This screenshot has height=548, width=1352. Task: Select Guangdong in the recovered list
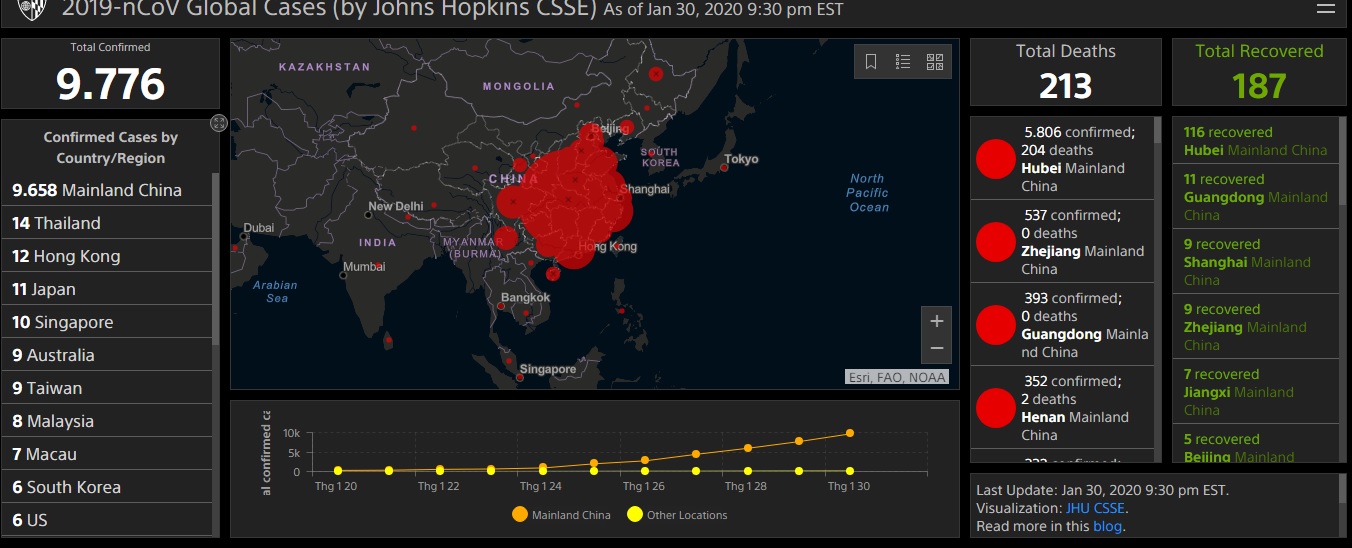tap(1255, 197)
